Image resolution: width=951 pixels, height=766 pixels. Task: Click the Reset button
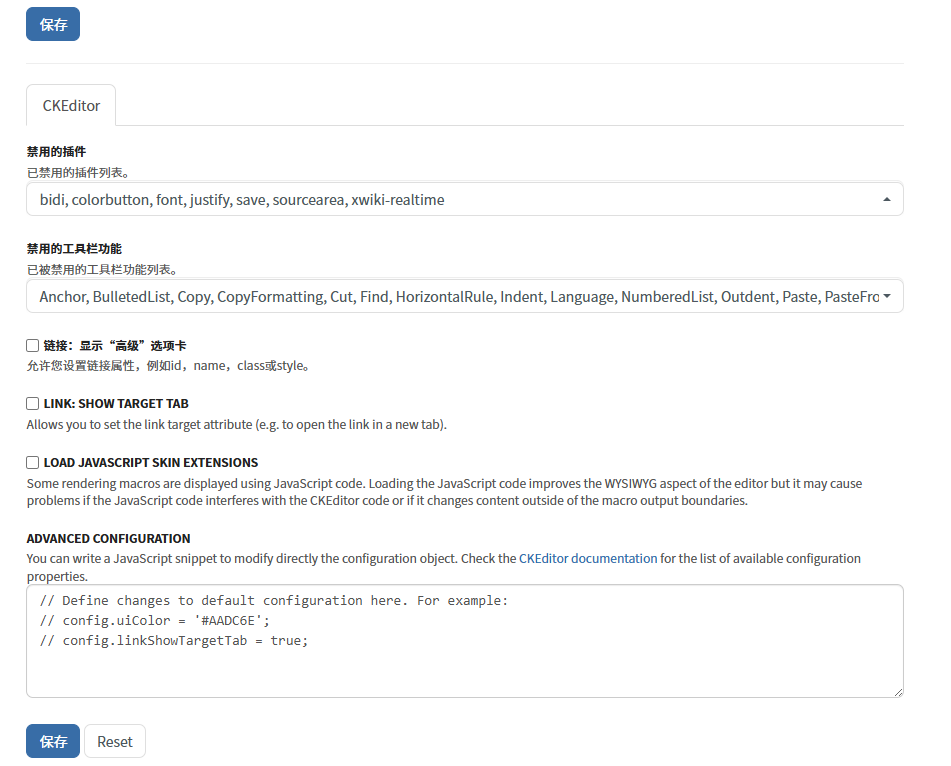[115, 741]
